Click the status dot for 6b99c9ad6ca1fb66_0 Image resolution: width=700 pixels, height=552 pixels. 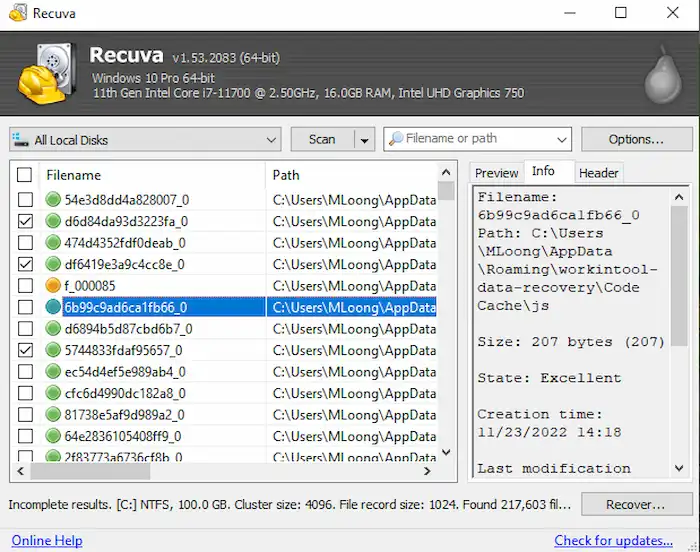click(x=53, y=307)
